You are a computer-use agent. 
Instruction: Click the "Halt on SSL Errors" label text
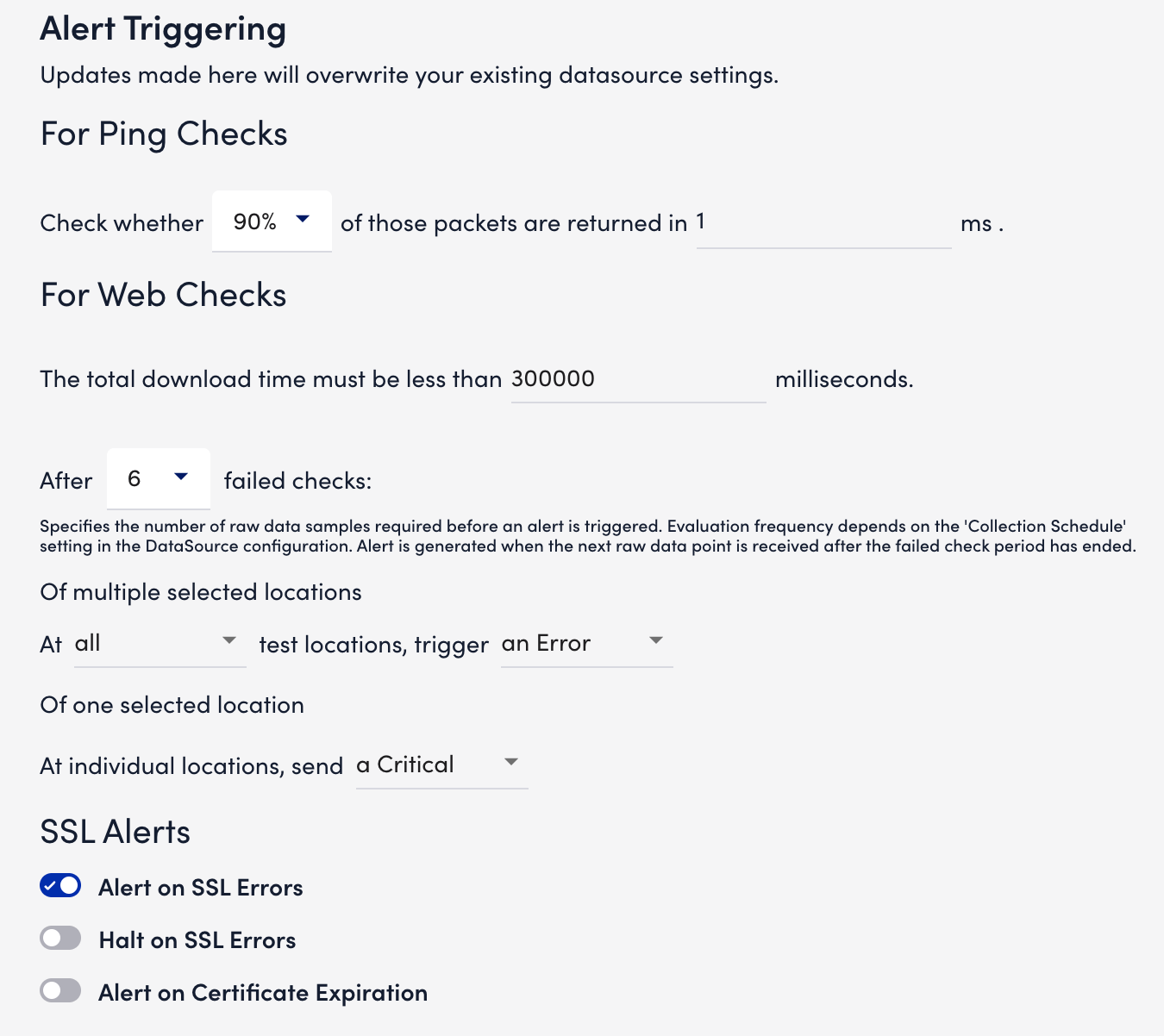[x=197, y=939]
